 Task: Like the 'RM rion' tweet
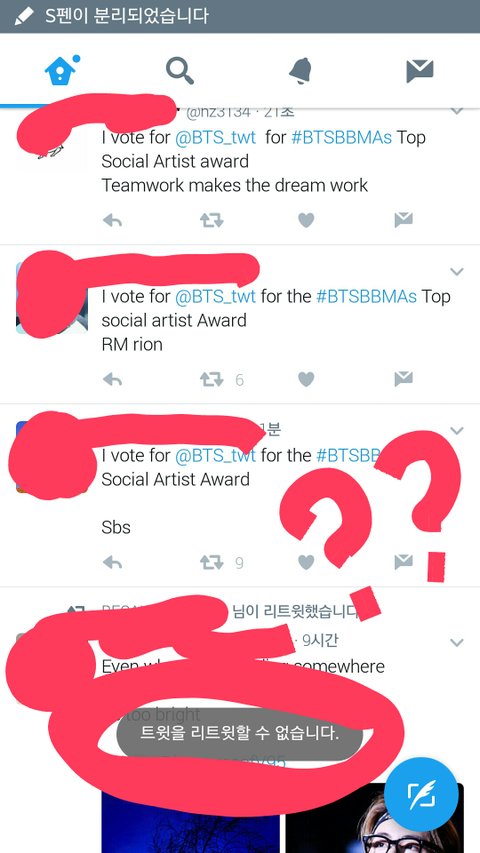click(306, 379)
